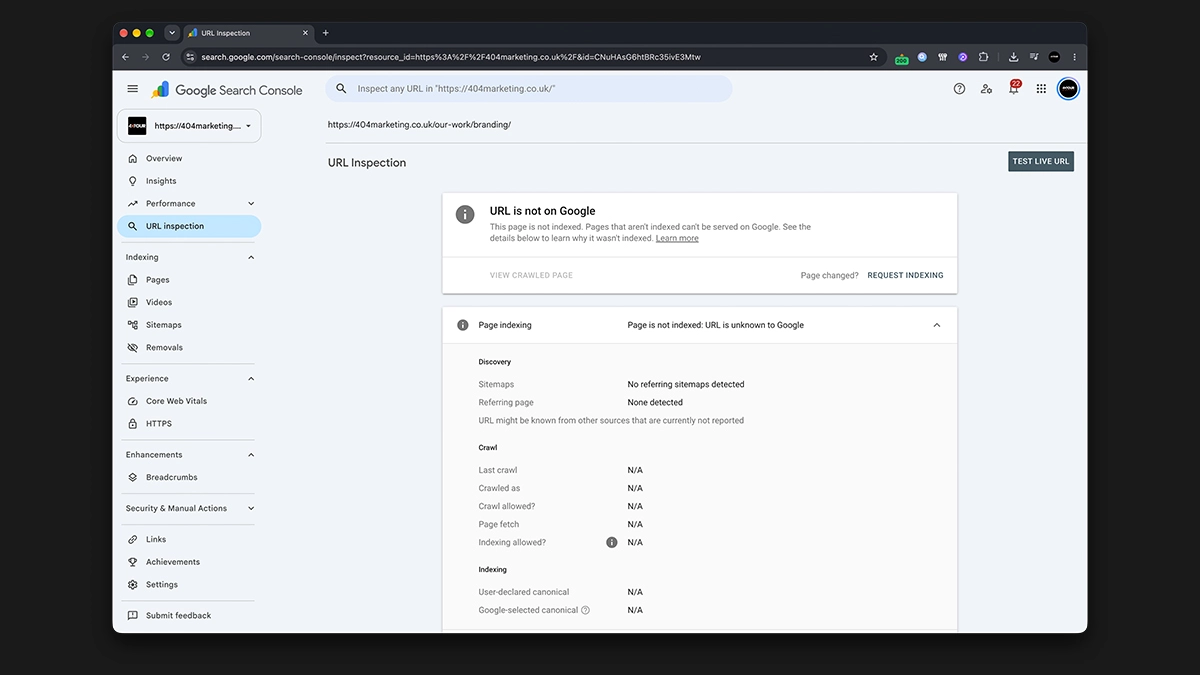Close the URL Inspection browser tab
Image resolution: width=1200 pixels, height=675 pixels.
306,33
